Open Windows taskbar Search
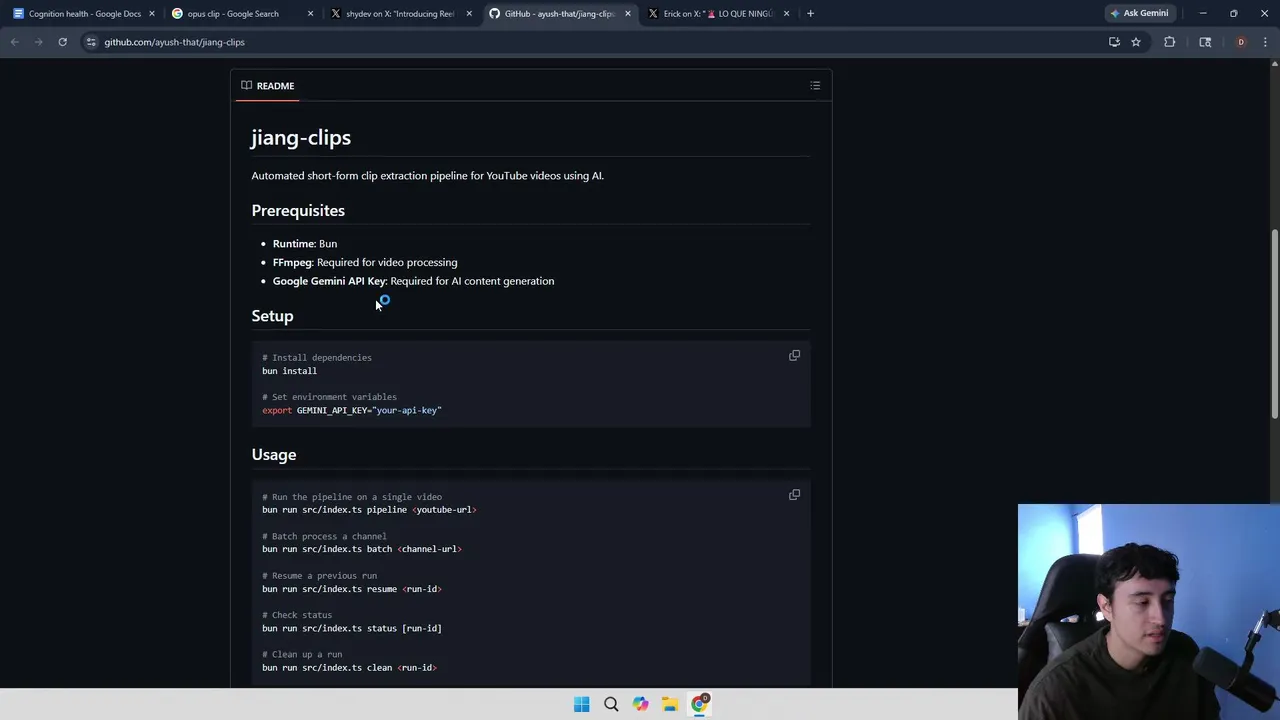 point(611,704)
